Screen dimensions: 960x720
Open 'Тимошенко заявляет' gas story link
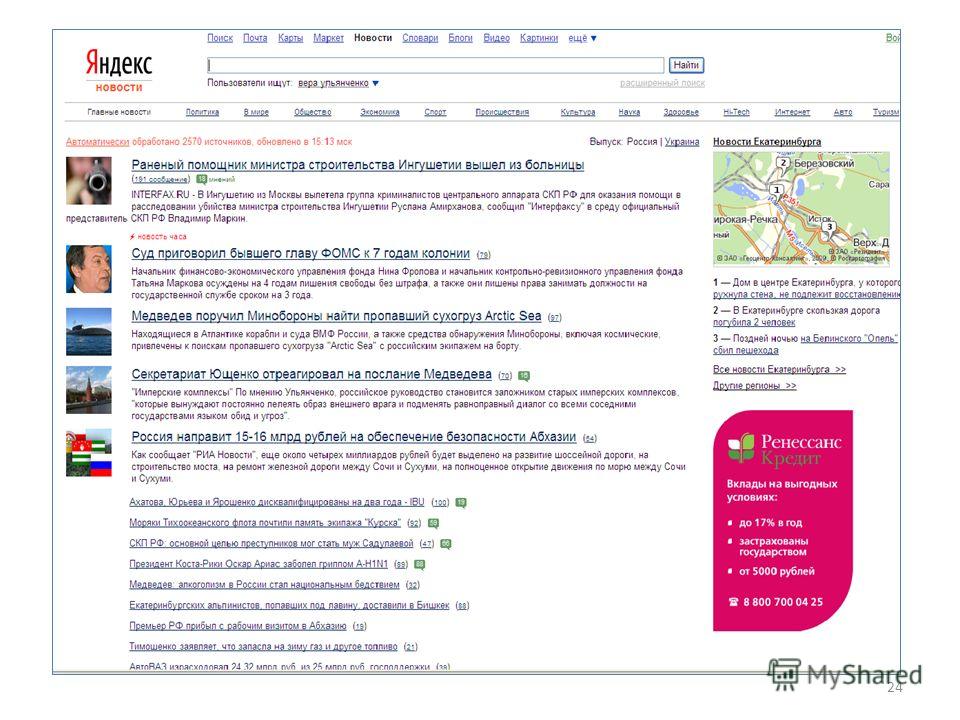point(263,647)
